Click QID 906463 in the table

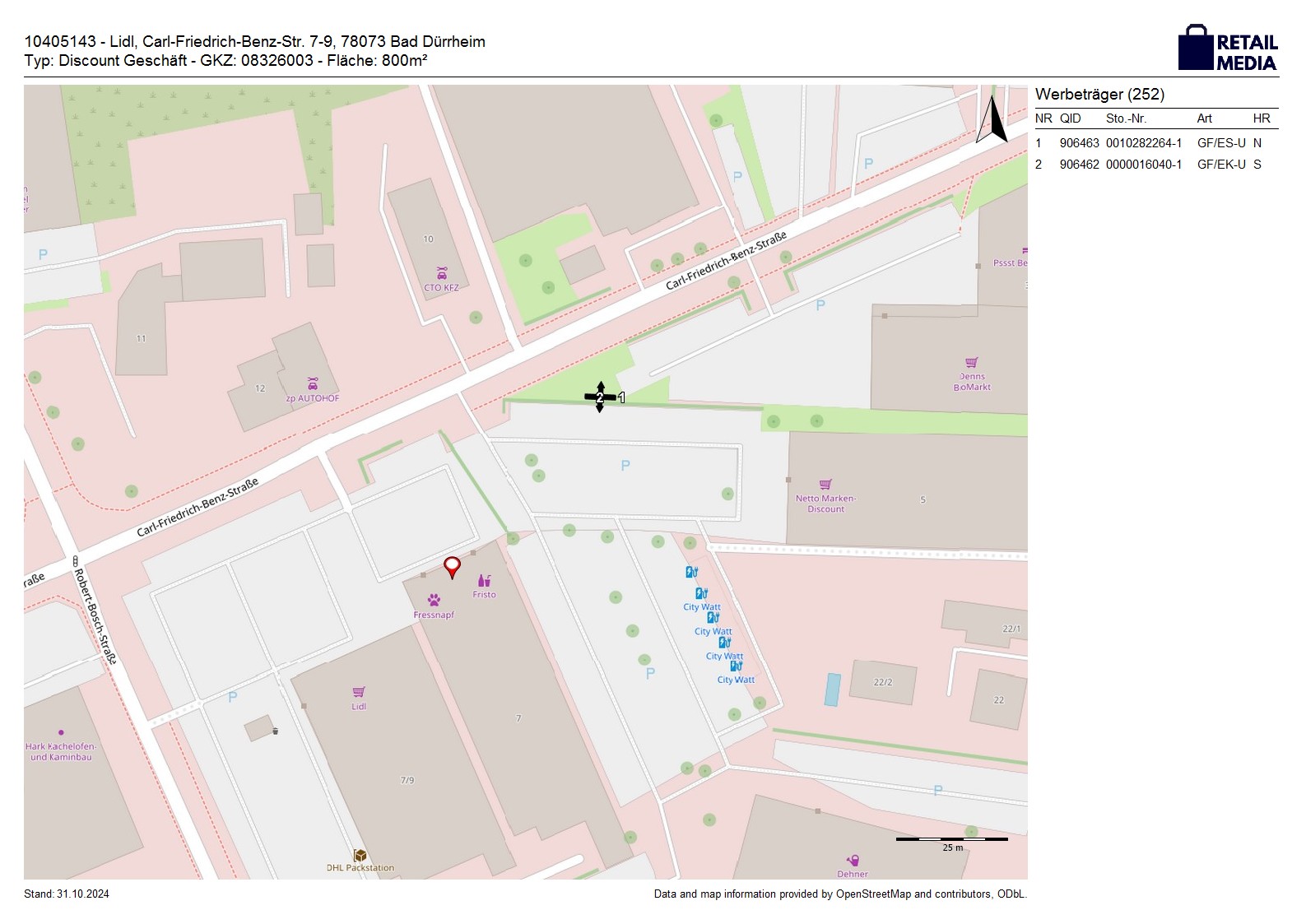(1079, 143)
